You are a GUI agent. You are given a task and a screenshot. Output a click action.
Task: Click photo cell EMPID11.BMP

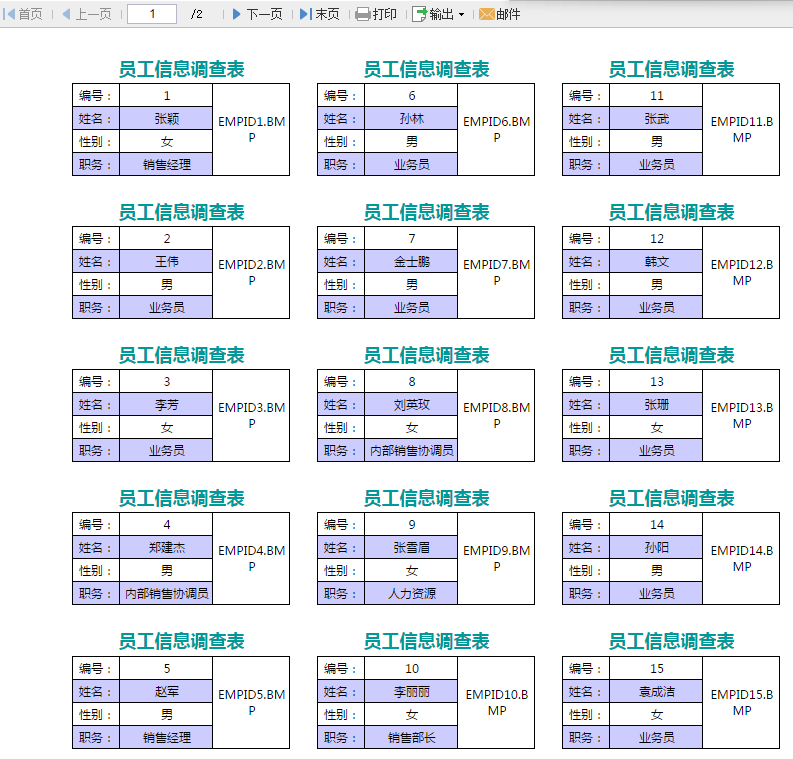741,129
